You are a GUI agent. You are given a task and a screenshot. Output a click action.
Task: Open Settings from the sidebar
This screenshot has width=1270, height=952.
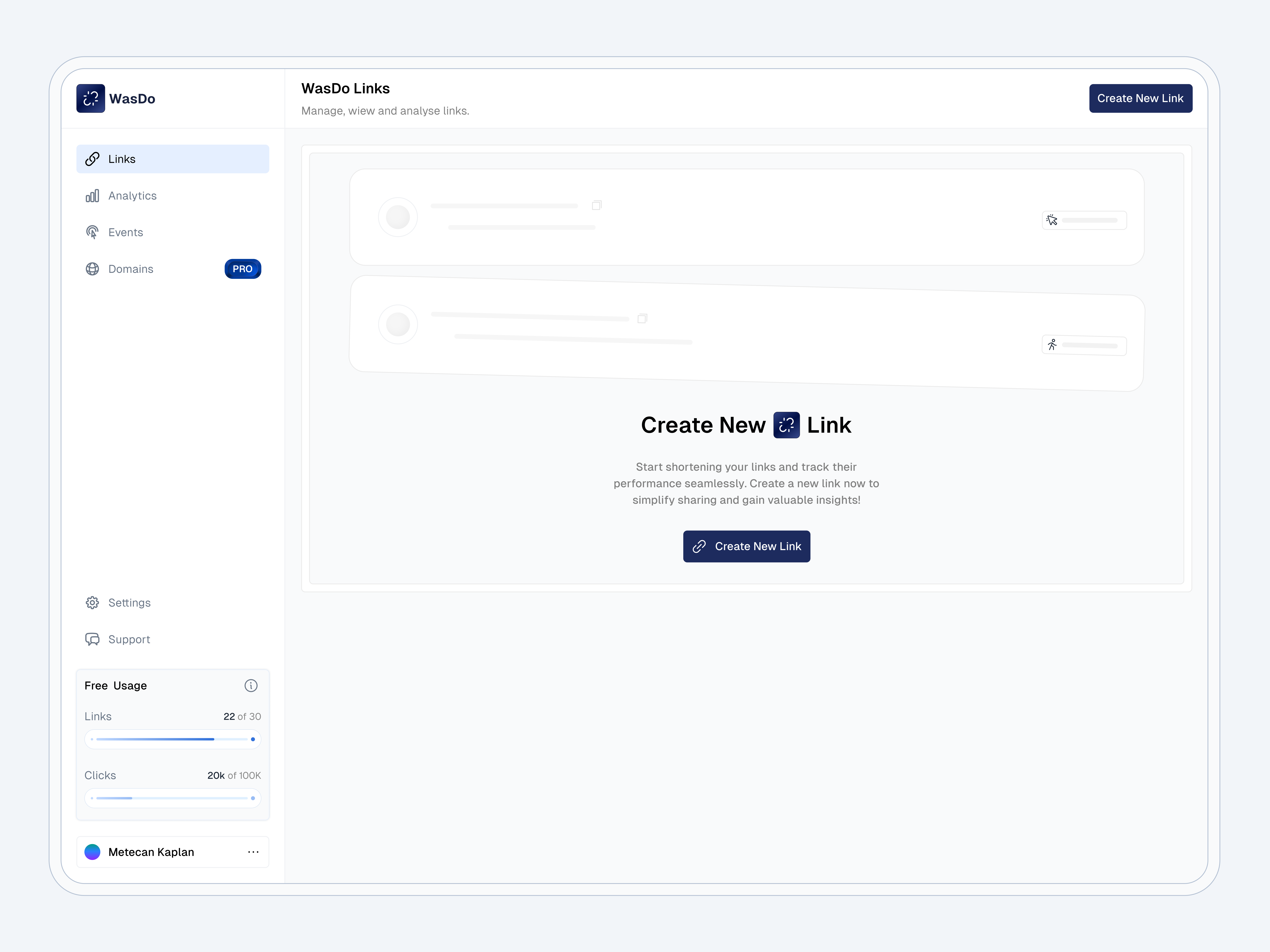click(x=173, y=603)
